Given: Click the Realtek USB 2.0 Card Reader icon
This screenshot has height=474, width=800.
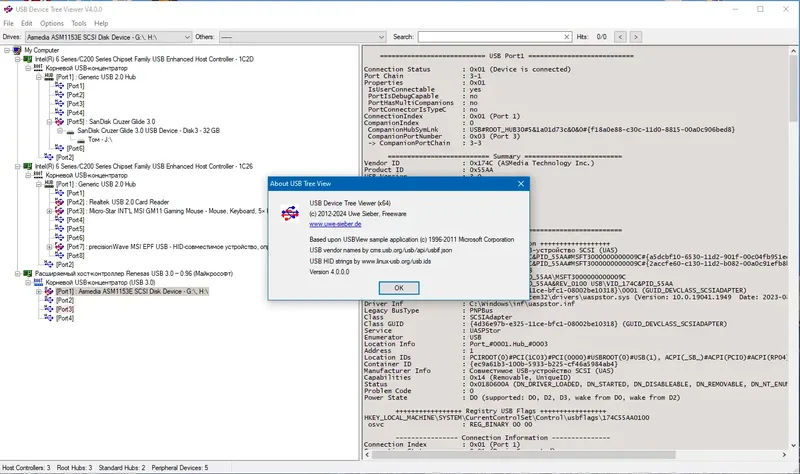Looking at the screenshot, I should [x=60, y=202].
